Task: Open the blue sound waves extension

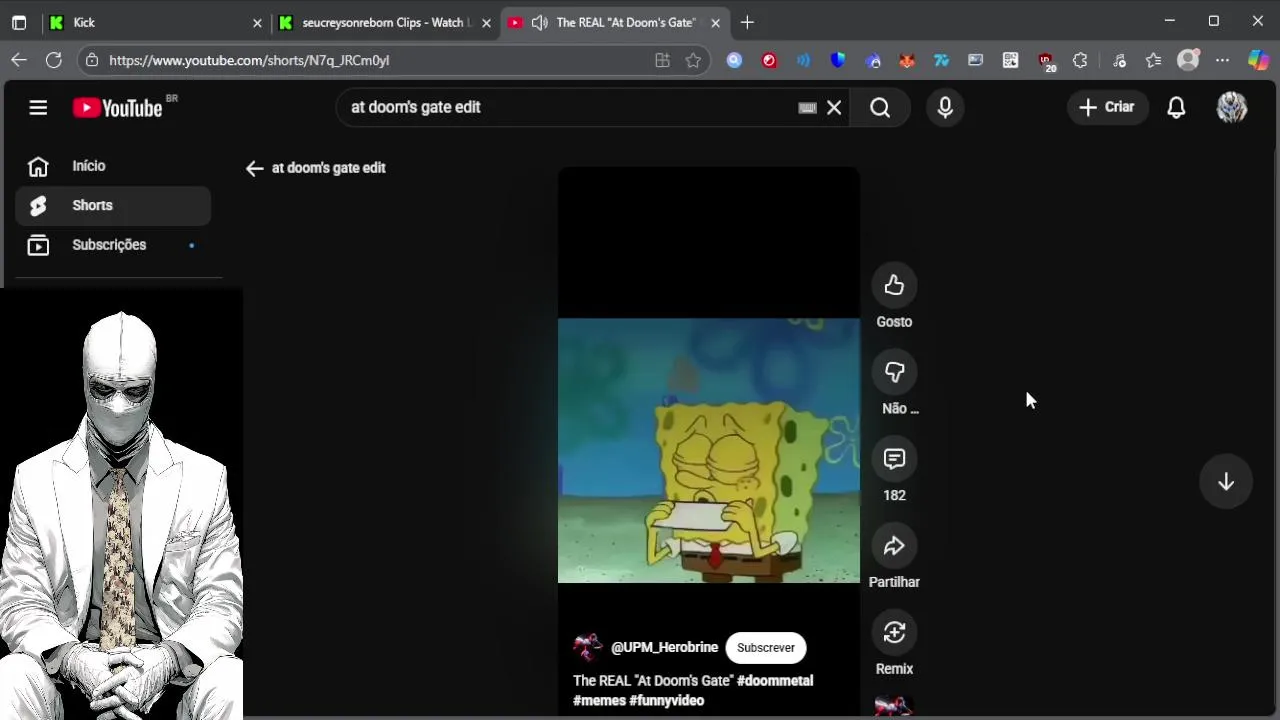Action: coord(803,60)
